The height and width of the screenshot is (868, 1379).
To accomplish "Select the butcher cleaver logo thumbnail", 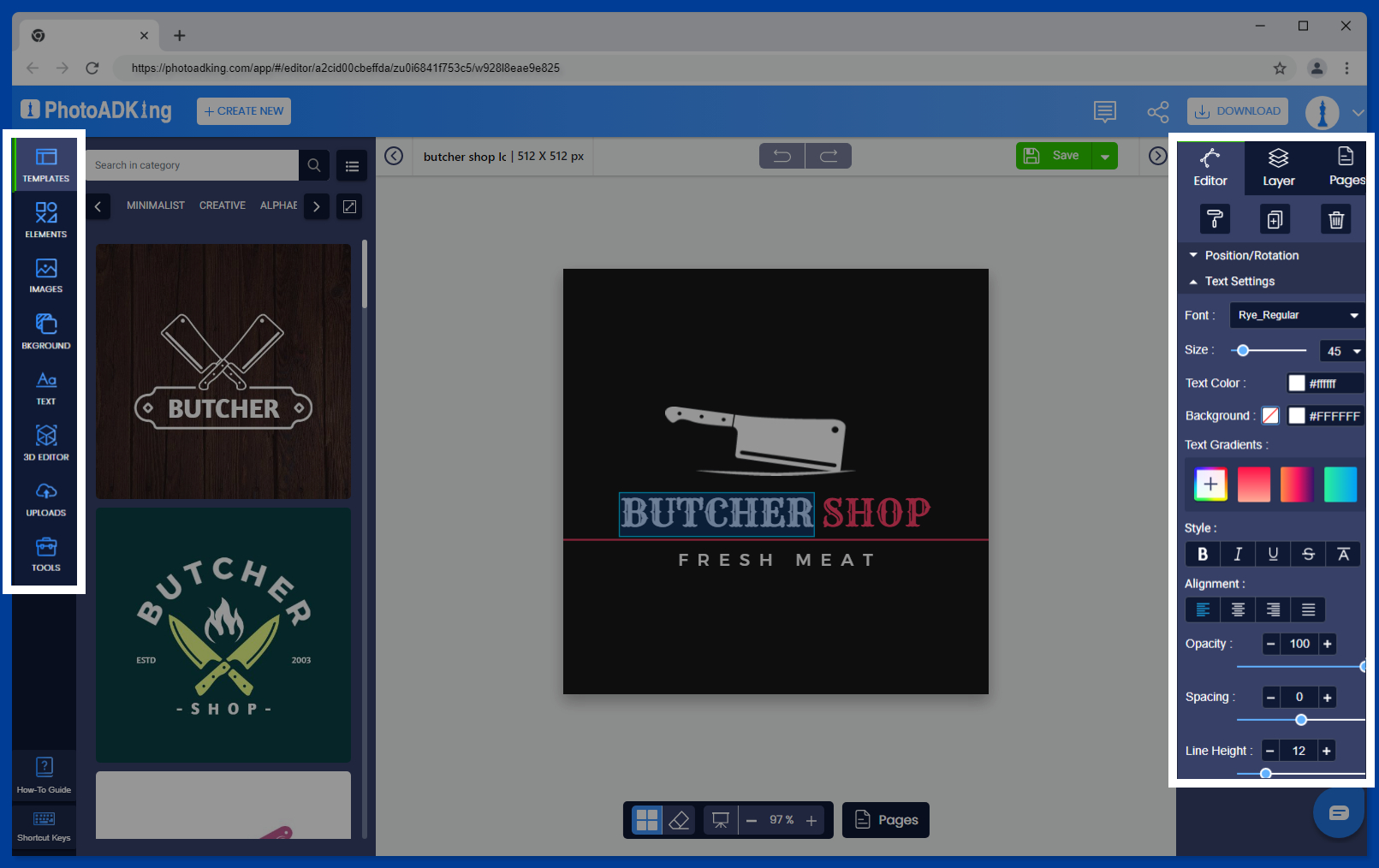I will pyautogui.click(x=223, y=371).
